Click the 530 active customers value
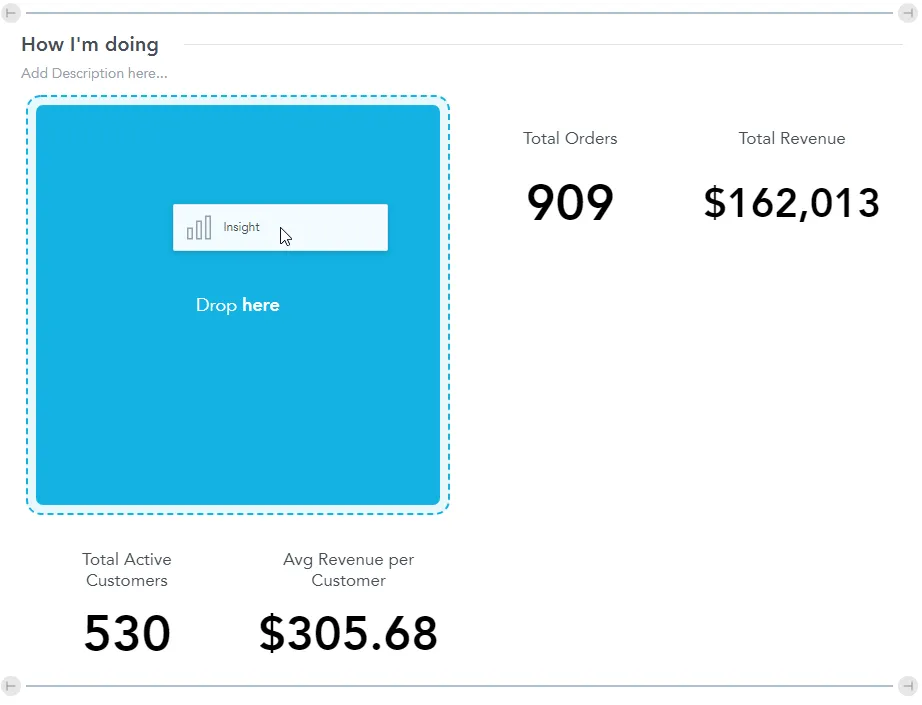 click(126, 633)
